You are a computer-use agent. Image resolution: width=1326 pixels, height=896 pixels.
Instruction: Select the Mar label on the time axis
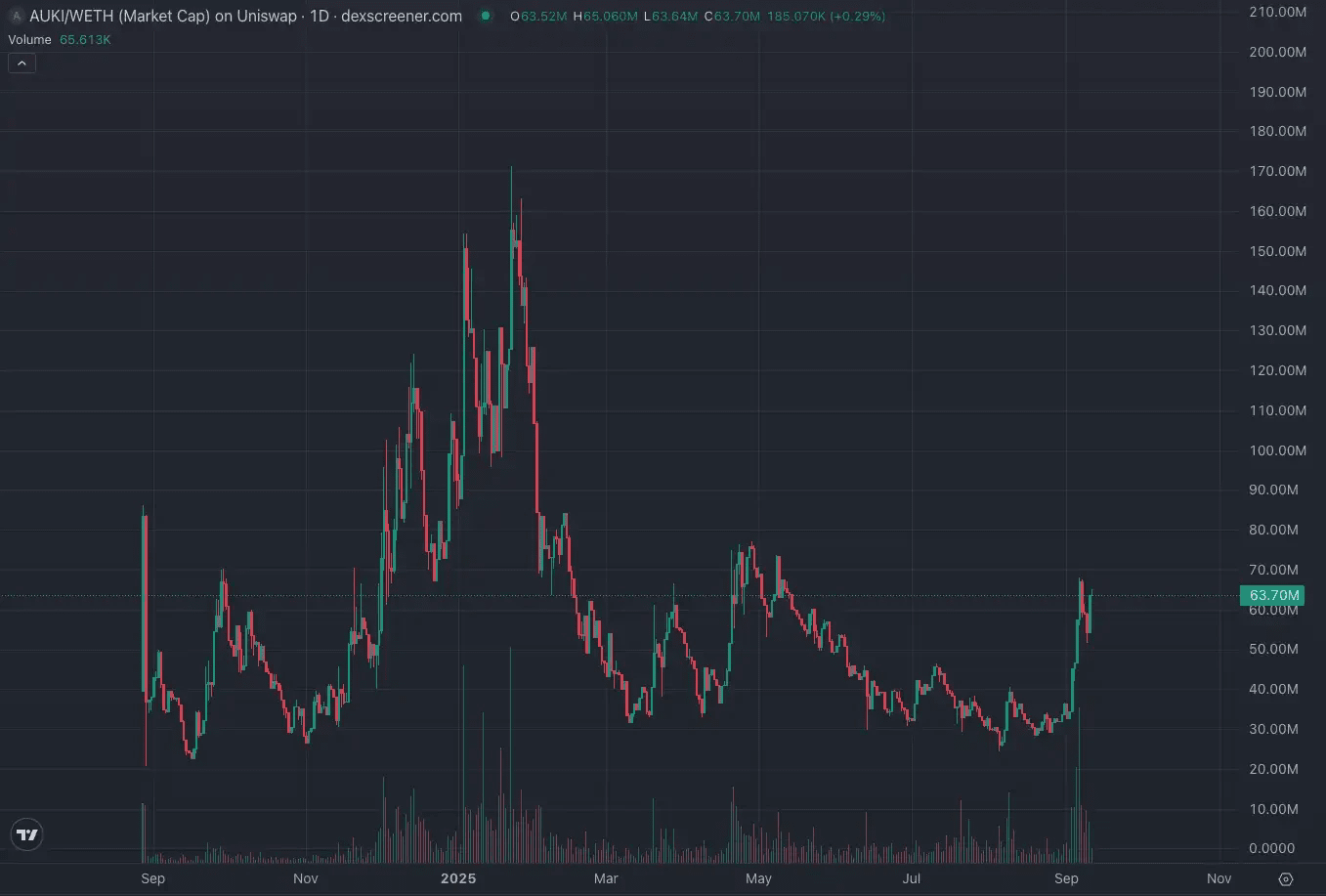[x=606, y=878]
